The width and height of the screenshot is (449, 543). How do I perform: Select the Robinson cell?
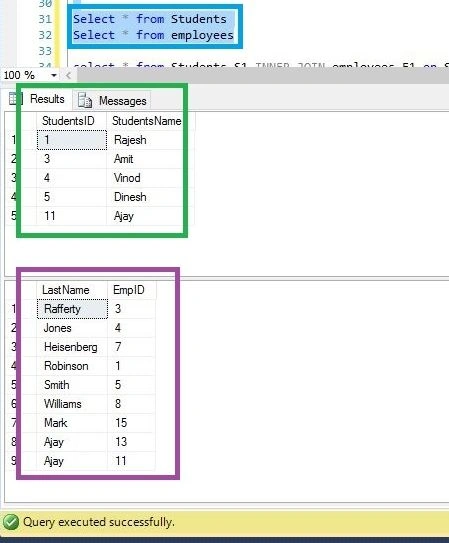(x=72, y=366)
